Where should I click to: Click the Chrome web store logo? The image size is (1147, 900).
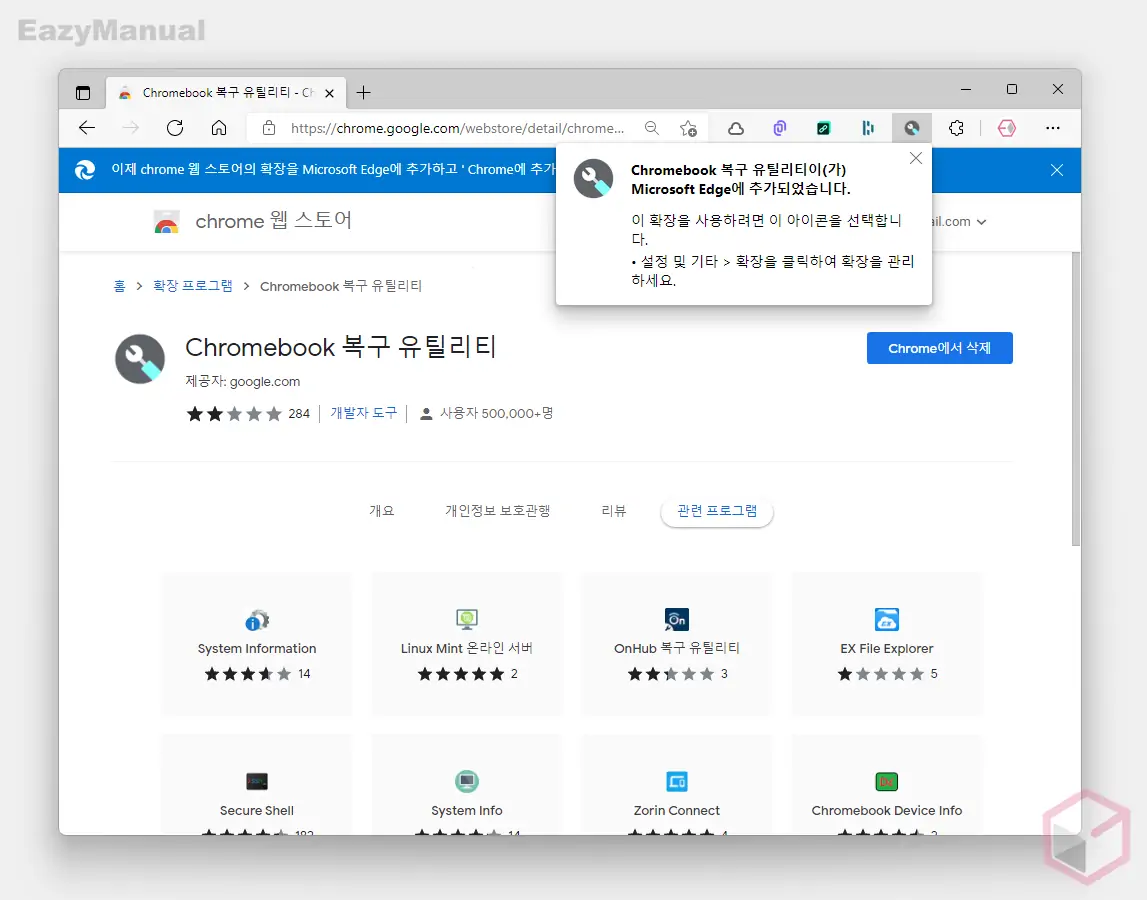167,221
